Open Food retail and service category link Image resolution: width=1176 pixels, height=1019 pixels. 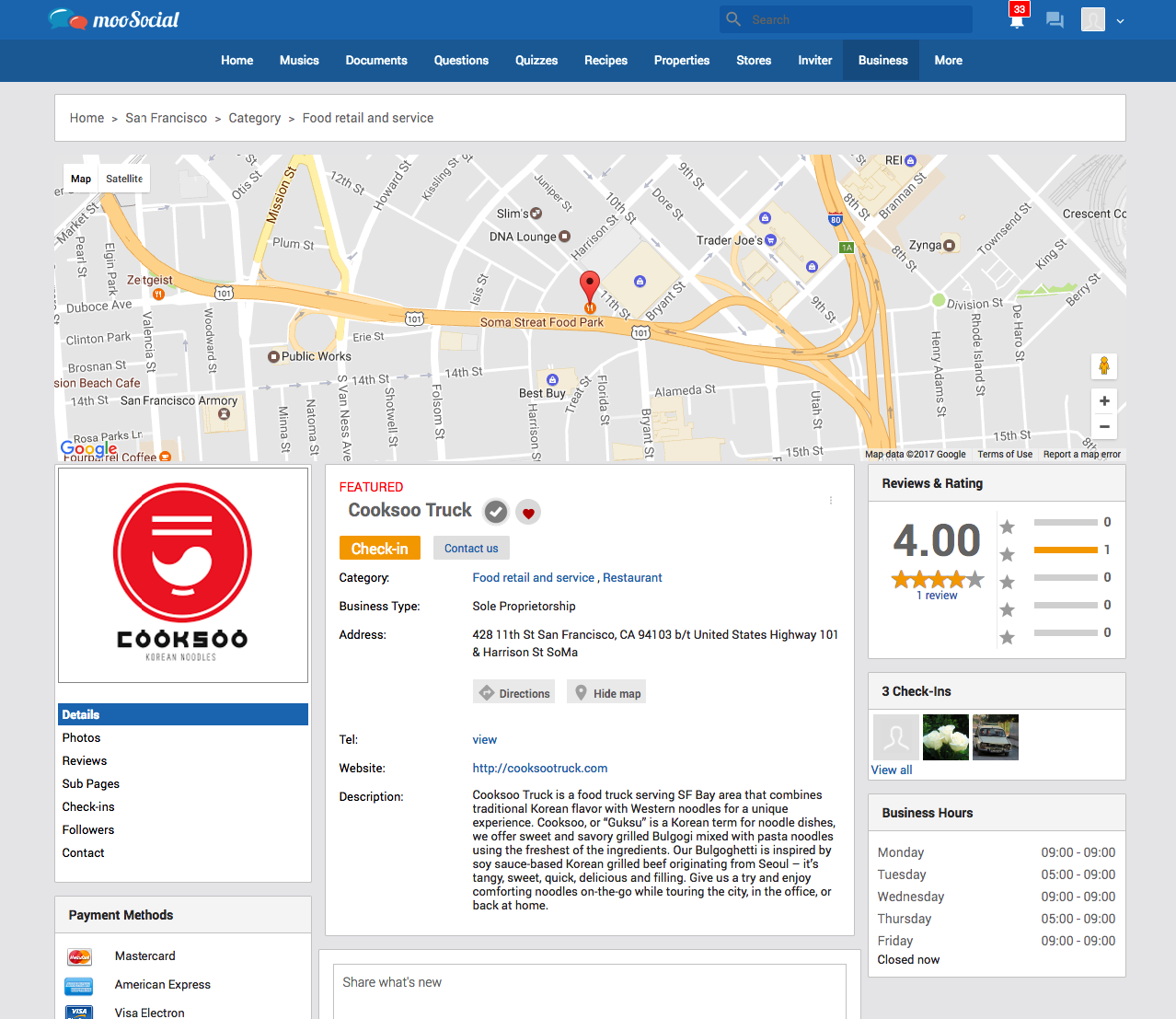[534, 577]
